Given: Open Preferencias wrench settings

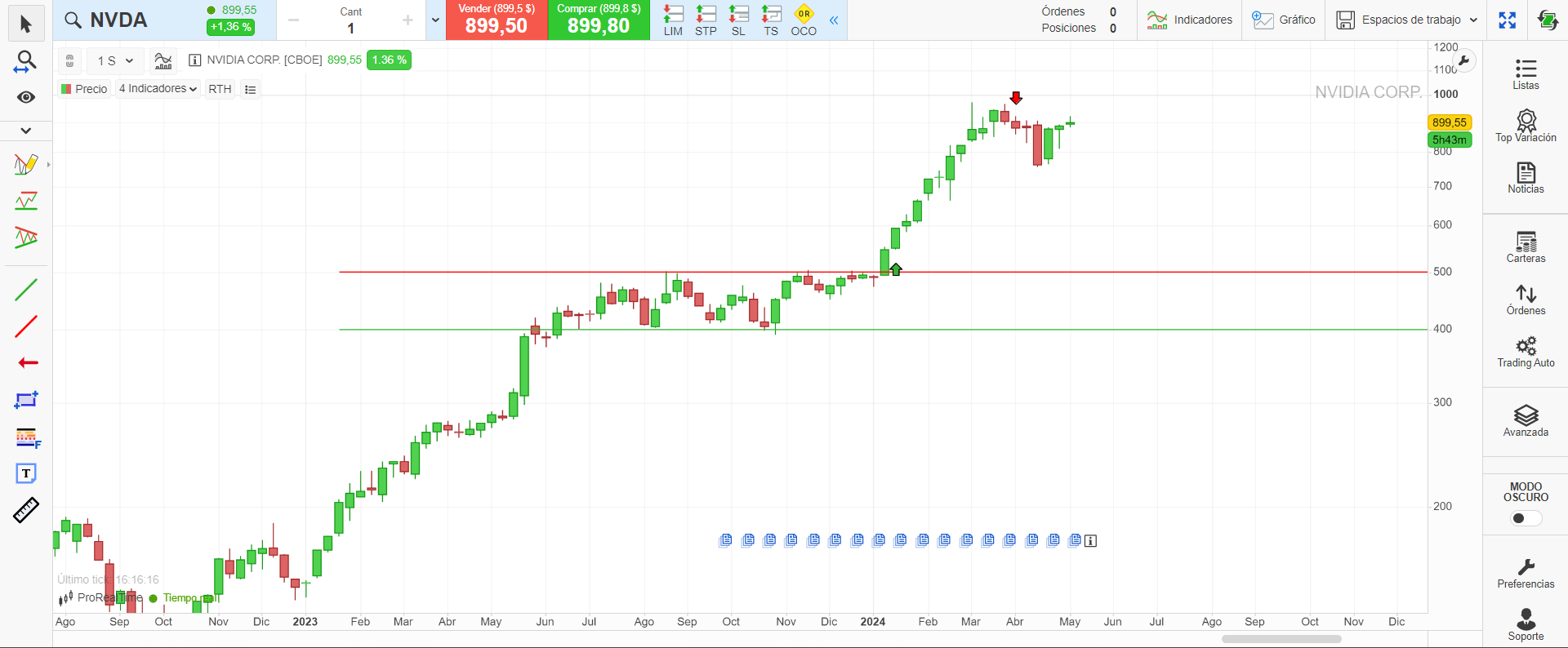Looking at the screenshot, I should [x=1526, y=573].
